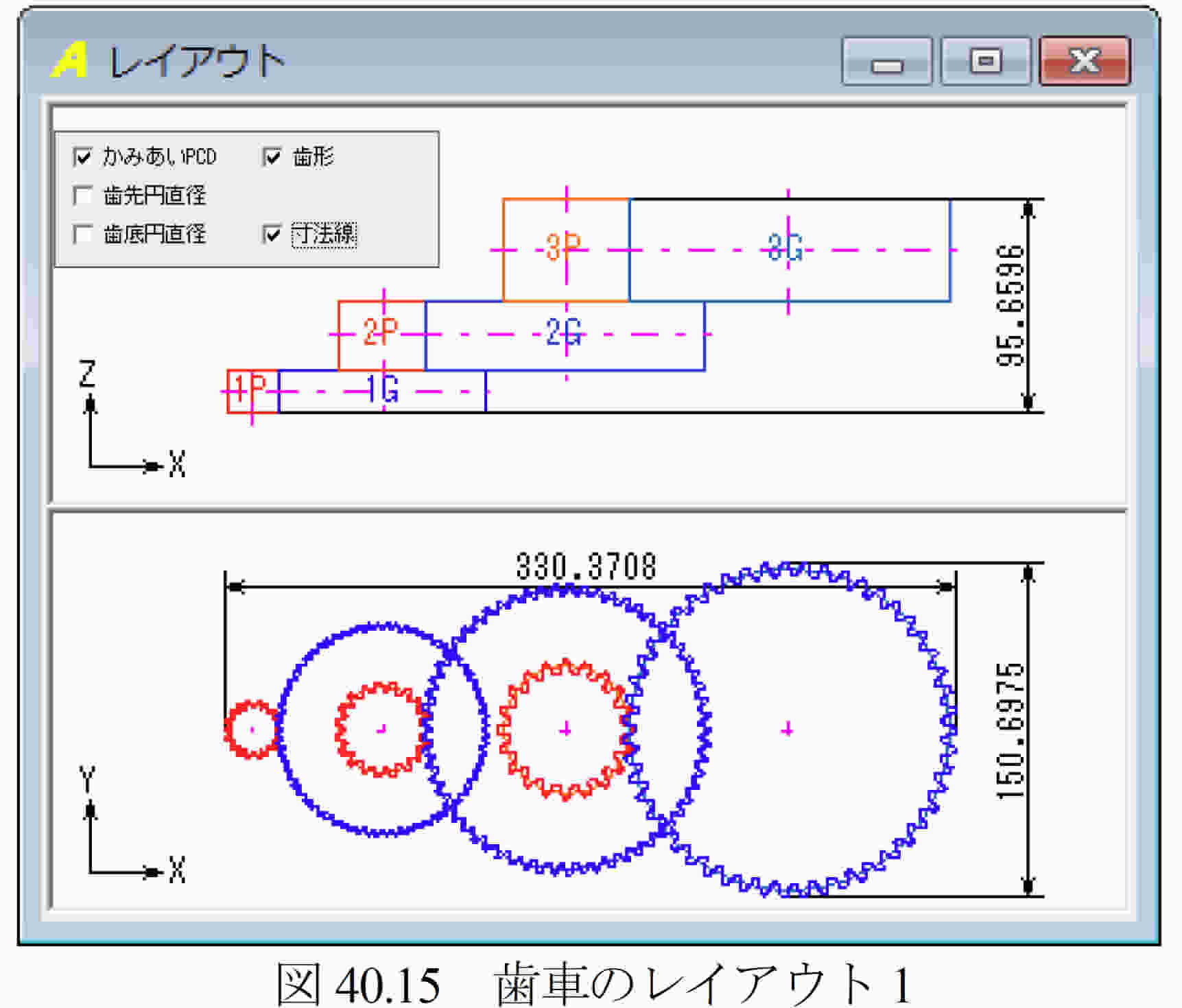Minimize the レイアウト window
This screenshot has height=1008, width=1182.
pos(886,62)
